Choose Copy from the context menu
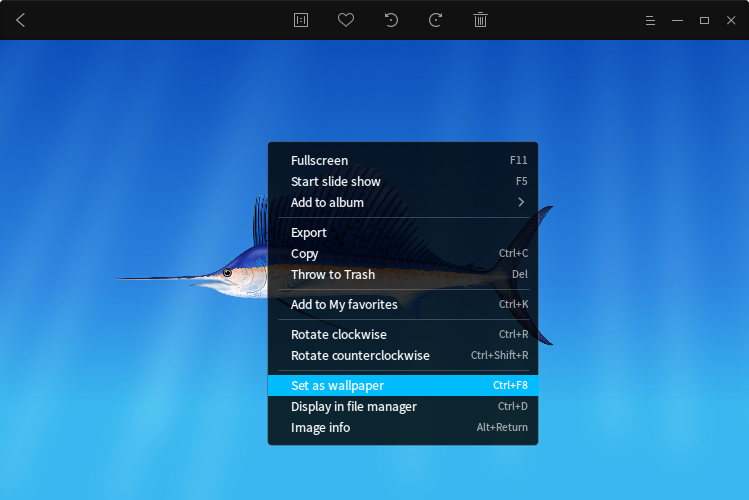 [x=403, y=254]
